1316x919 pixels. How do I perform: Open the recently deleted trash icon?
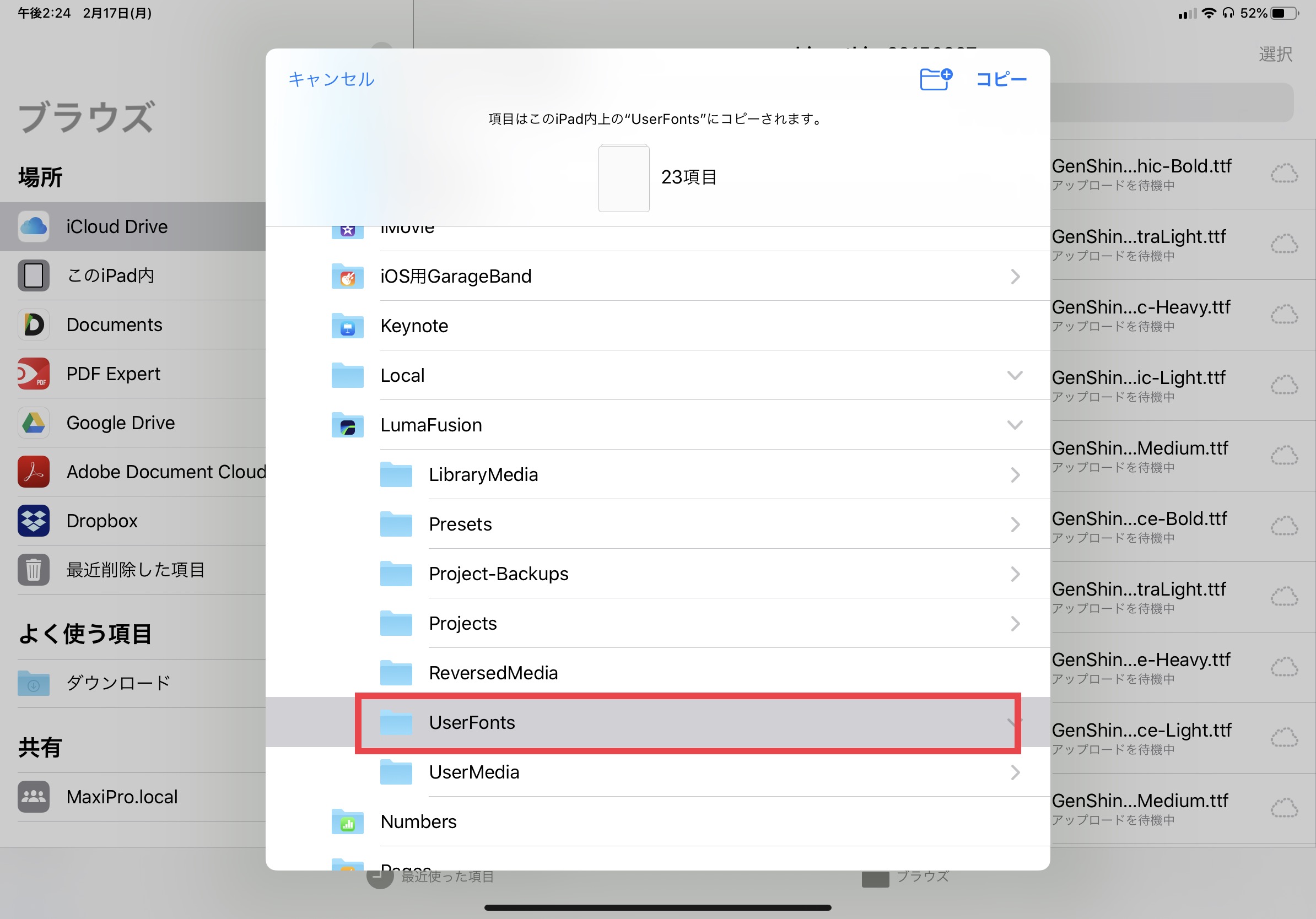tap(33, 570)
